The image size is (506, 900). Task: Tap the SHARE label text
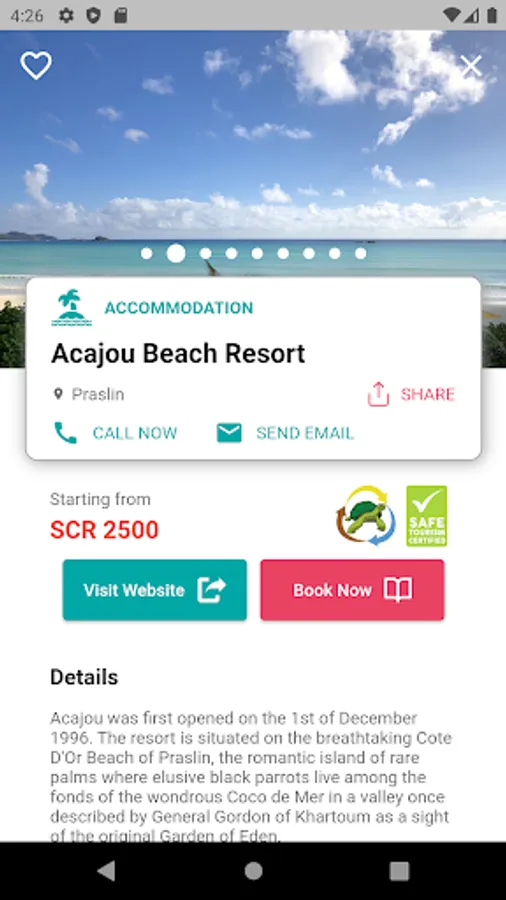pyautogui.click(x=427, y=394)
